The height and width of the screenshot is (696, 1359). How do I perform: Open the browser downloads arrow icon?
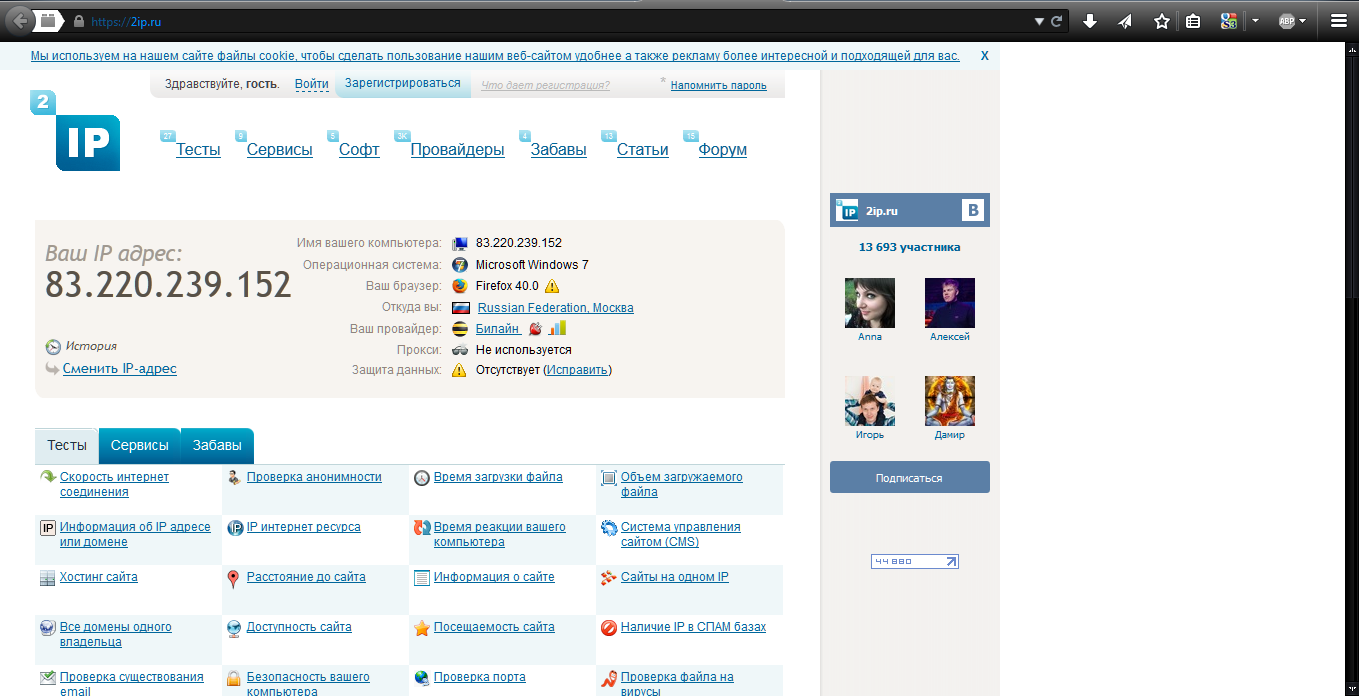(x=1090, y=21)
